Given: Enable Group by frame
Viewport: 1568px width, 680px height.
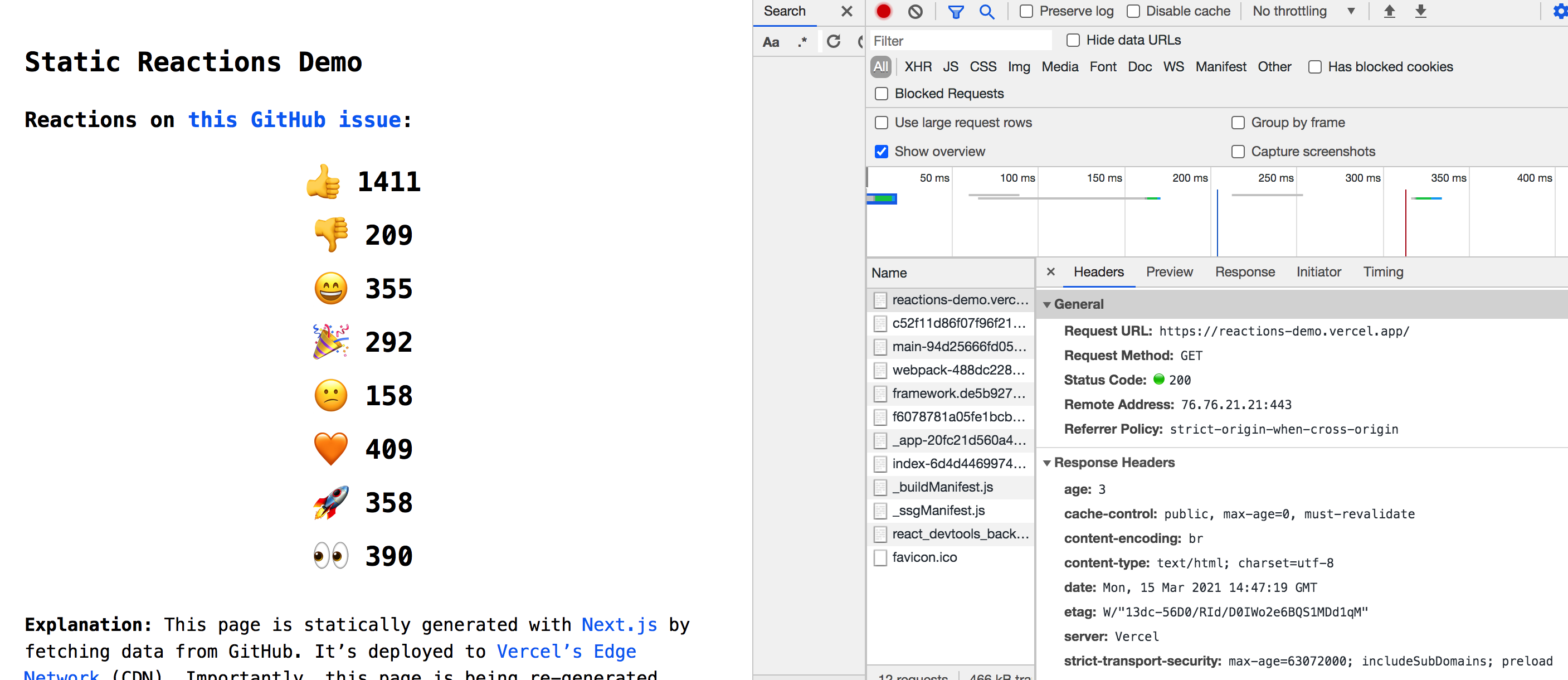Looking at the screenshot, I should 1238,123.
